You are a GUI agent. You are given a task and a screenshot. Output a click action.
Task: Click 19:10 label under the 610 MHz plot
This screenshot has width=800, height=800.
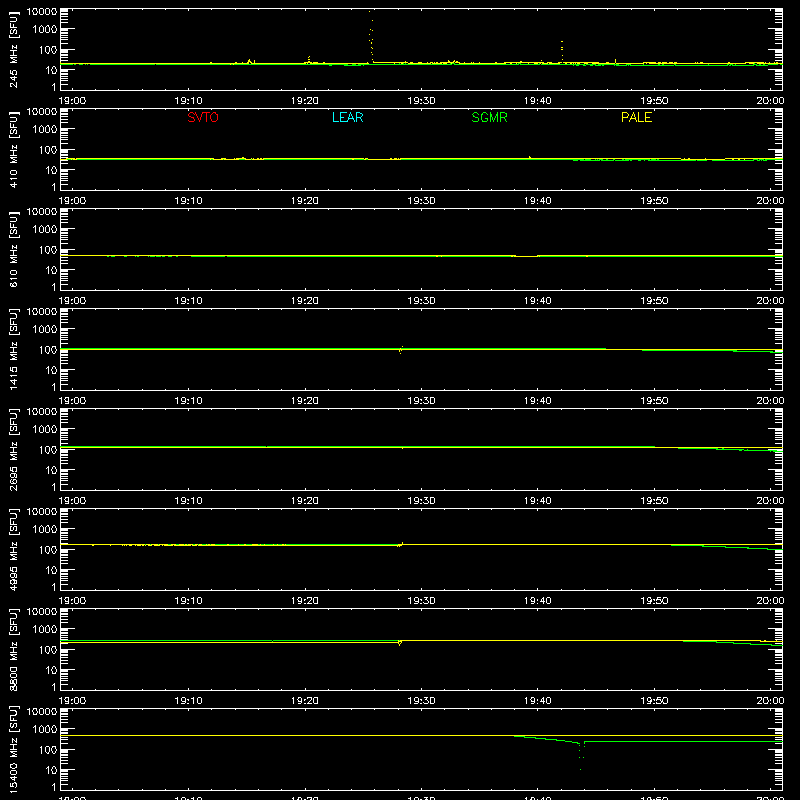[188, 301]
